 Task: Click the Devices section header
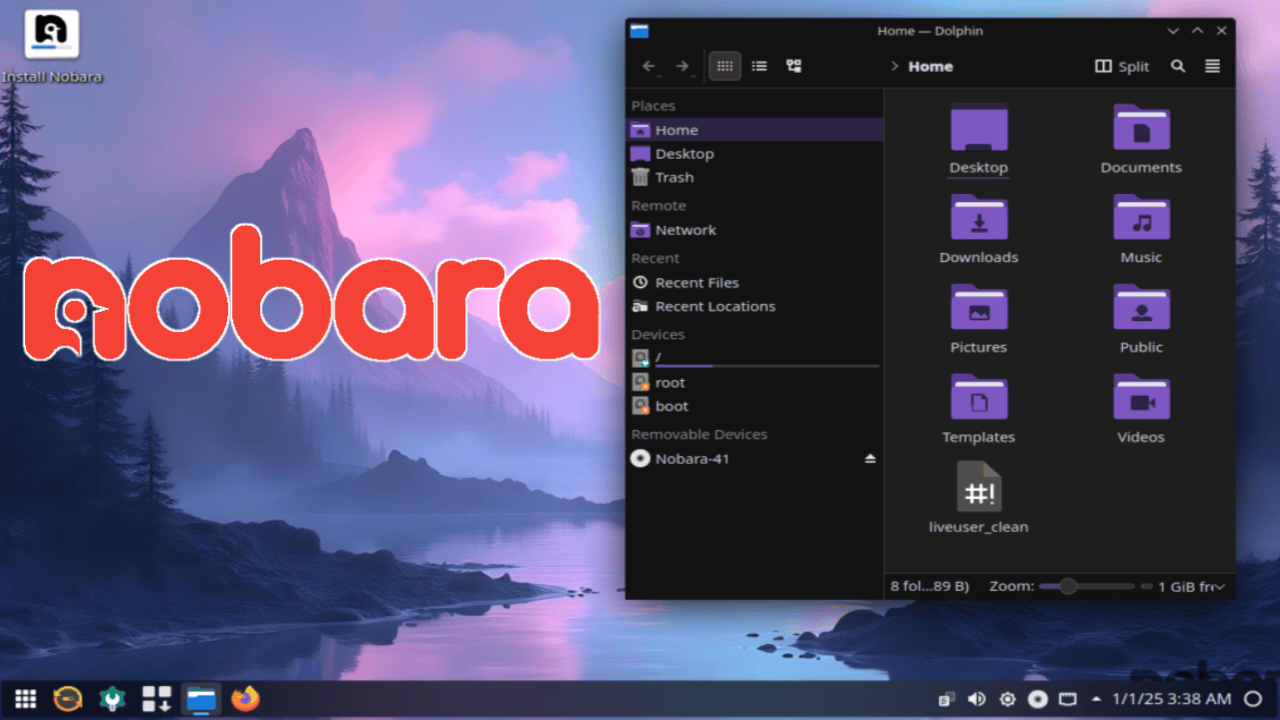tap(658, 334)
